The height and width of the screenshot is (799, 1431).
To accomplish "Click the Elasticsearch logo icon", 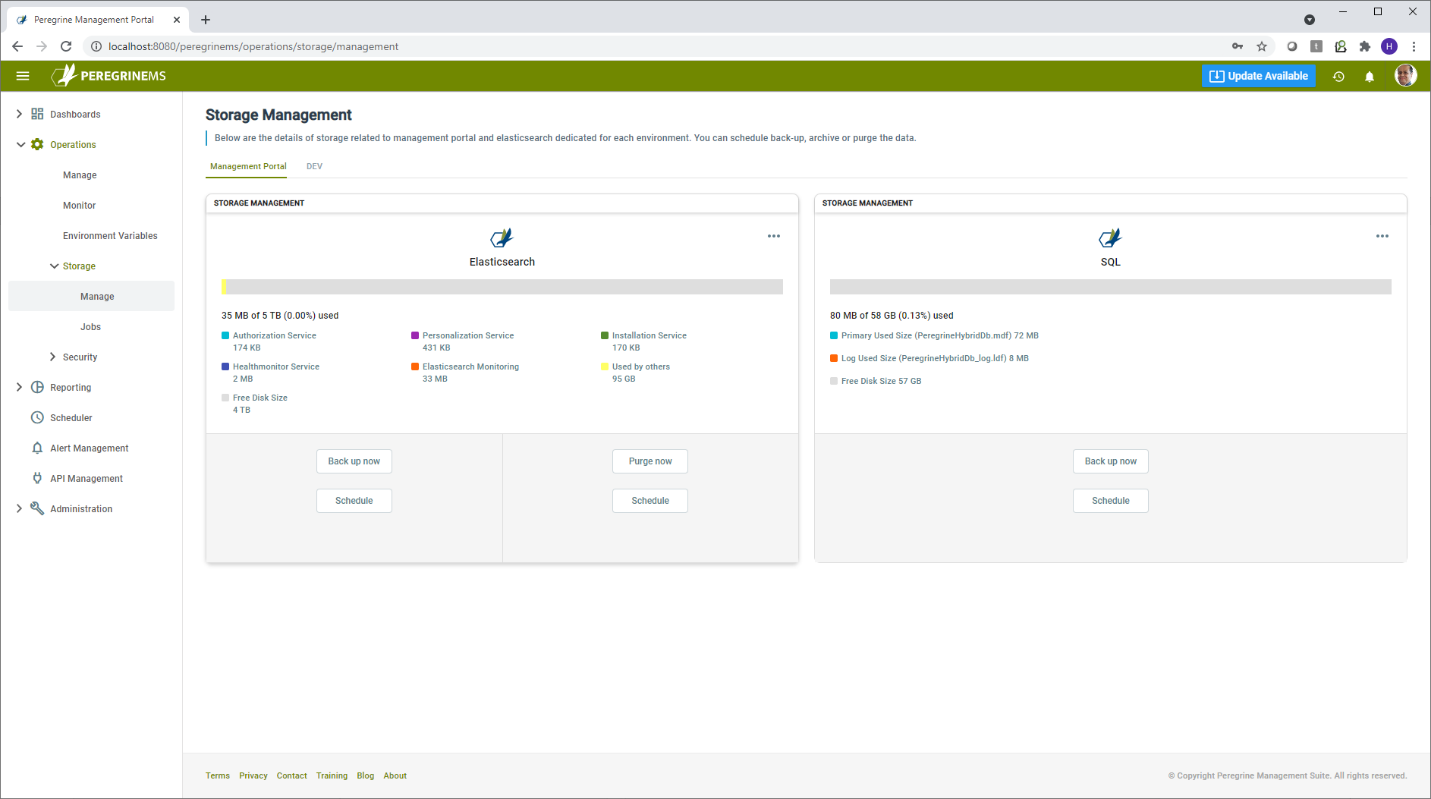I will (502, 238).
